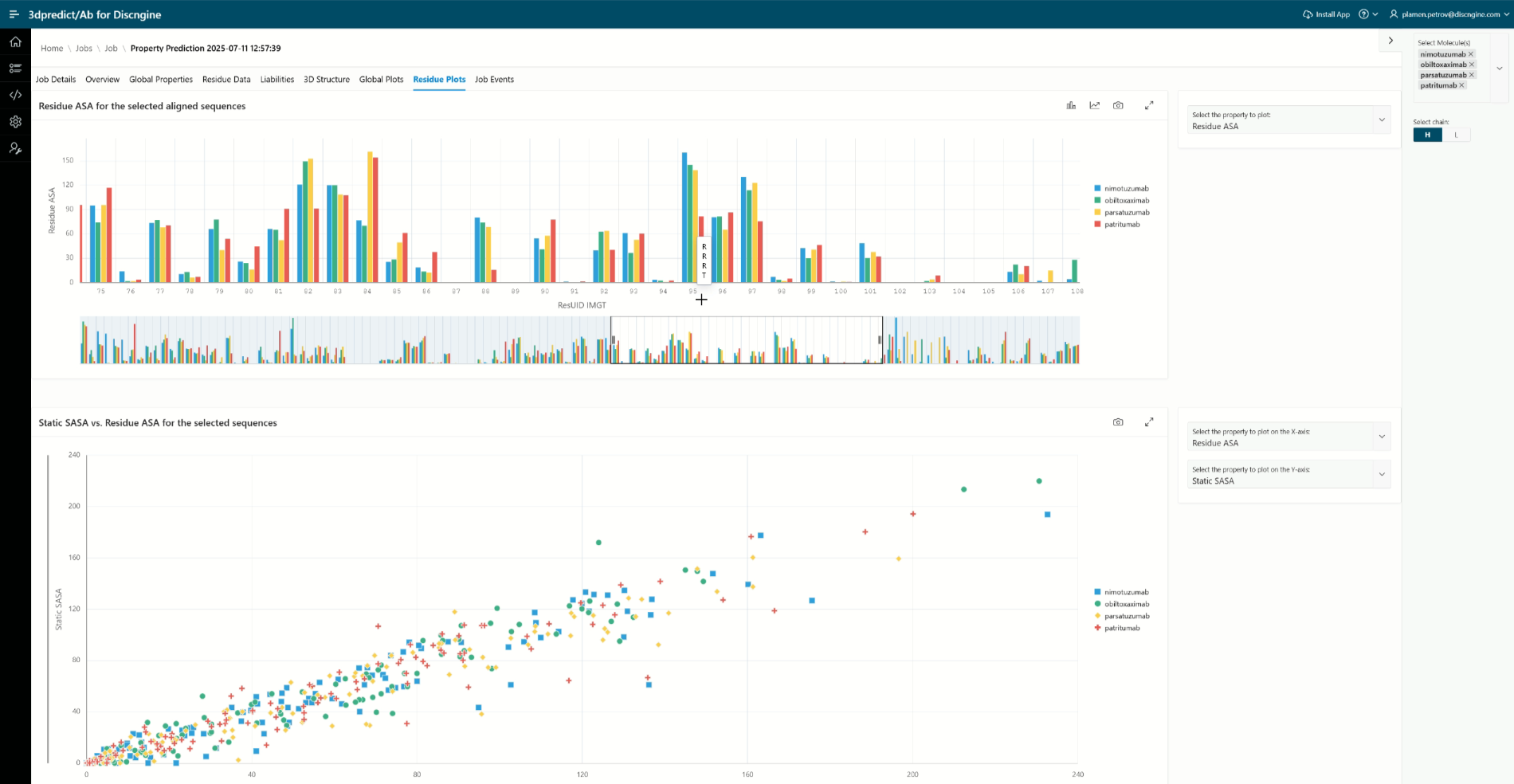
Task: Select the jobs list icon in the sidebar
Action: click(15, 69)
